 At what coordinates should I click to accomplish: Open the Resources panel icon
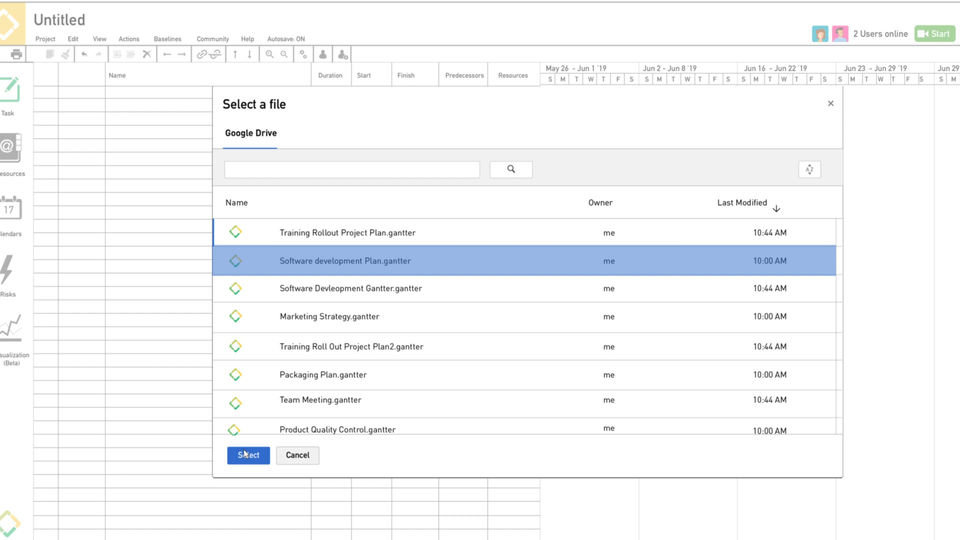click(x=9, y=150)
